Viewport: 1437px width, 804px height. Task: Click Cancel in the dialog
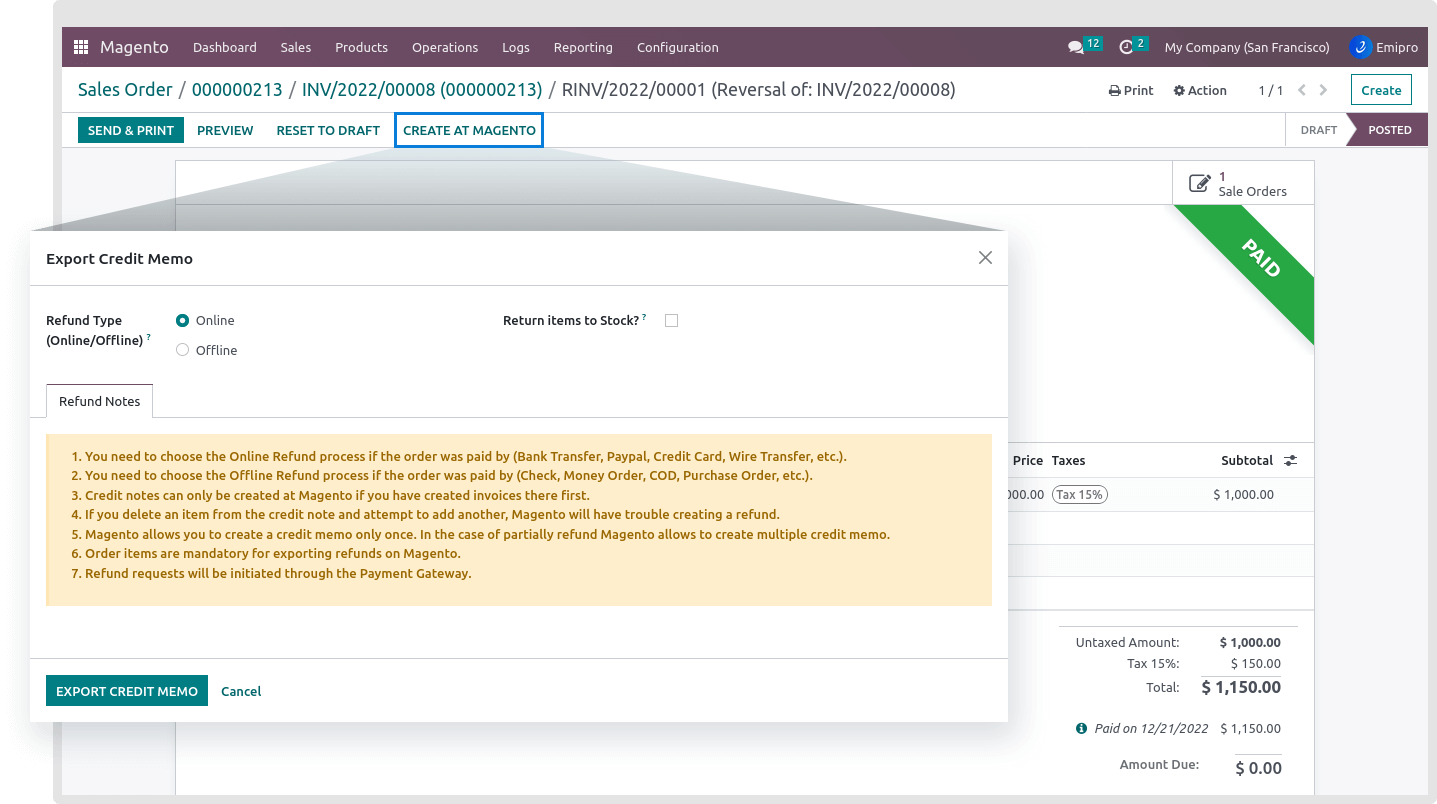pos(241,691)
